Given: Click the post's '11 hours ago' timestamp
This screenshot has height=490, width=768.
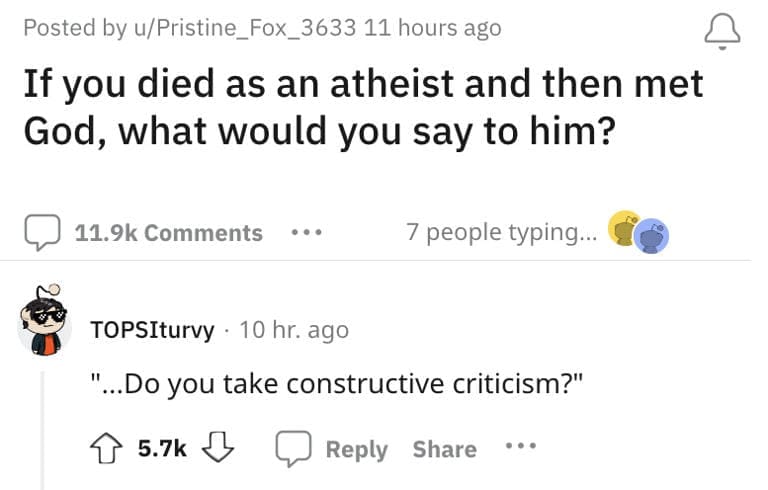Looking at the screenshot, I should [x=433, y=27].
